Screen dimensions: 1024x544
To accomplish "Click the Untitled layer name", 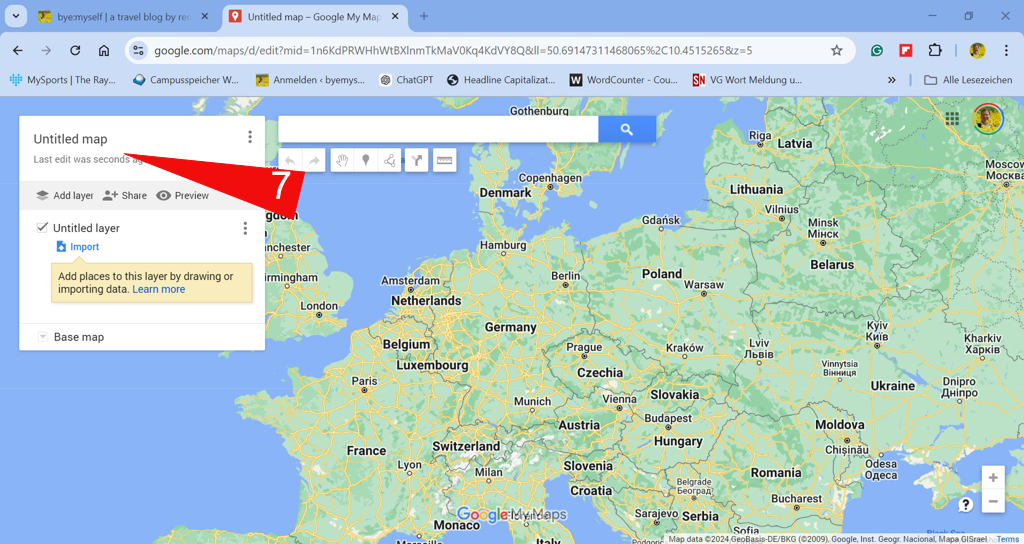I will tap(86, 228).
